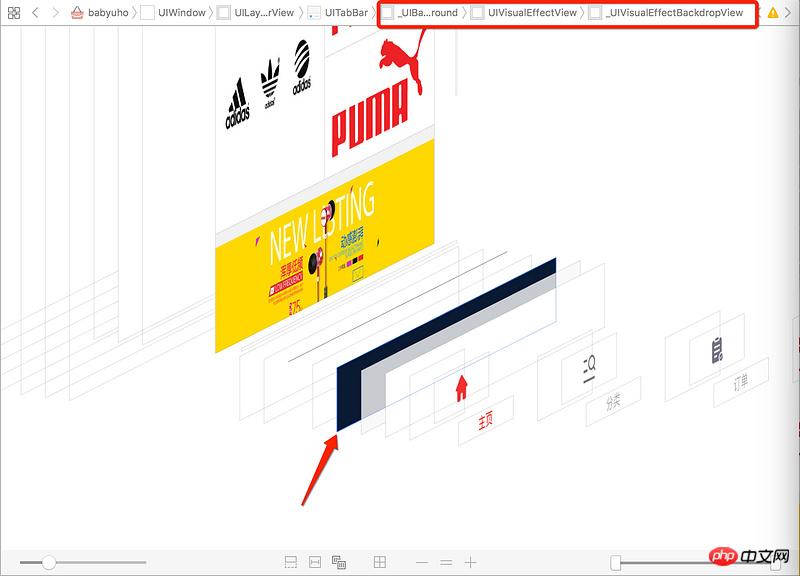The image size is (800, 576).
Task: Open the UIVisualEffectView jump bar segment
Action: [x=524, y=13]
